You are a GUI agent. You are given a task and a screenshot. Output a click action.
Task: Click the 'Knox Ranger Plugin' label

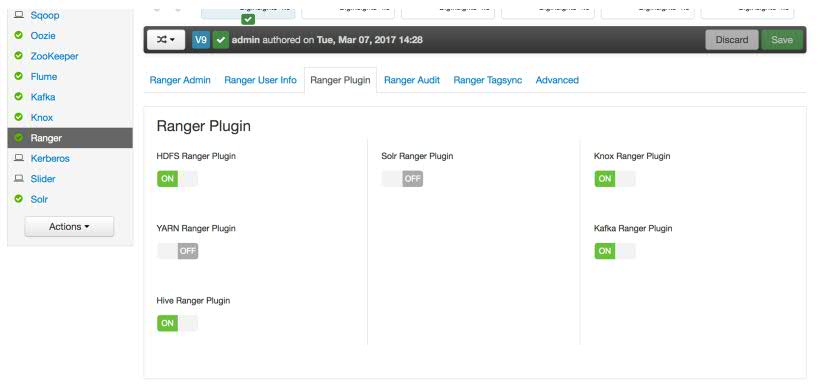(632, 156)
